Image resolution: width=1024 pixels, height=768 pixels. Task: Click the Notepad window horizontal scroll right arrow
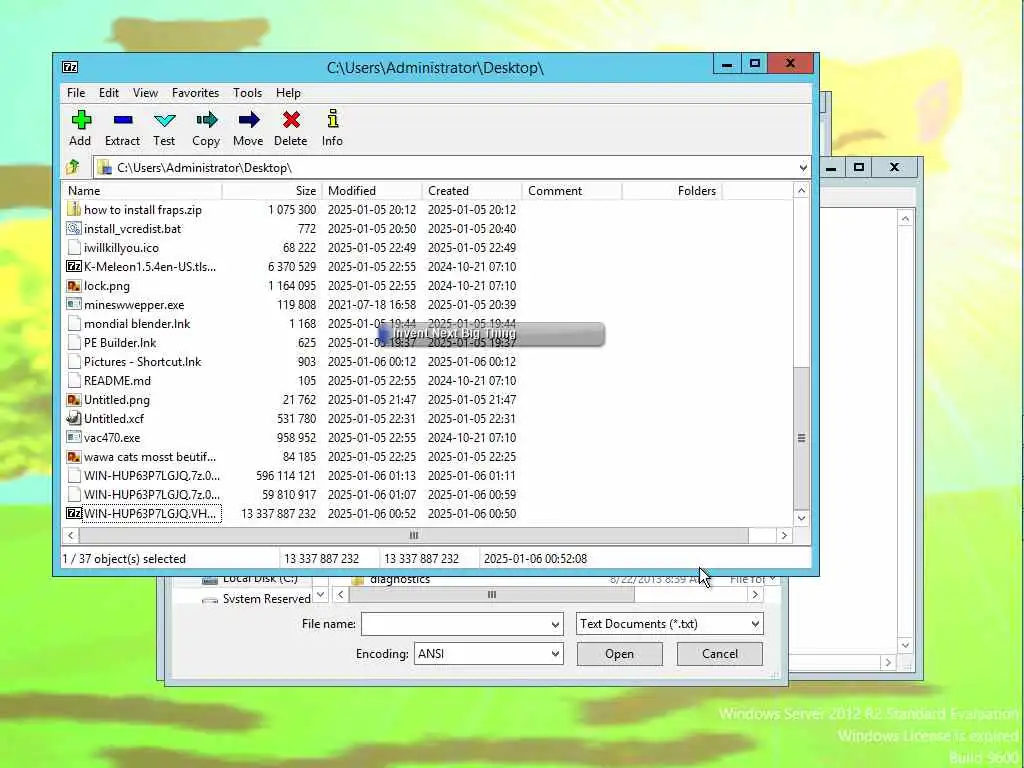tap(887, 662)
